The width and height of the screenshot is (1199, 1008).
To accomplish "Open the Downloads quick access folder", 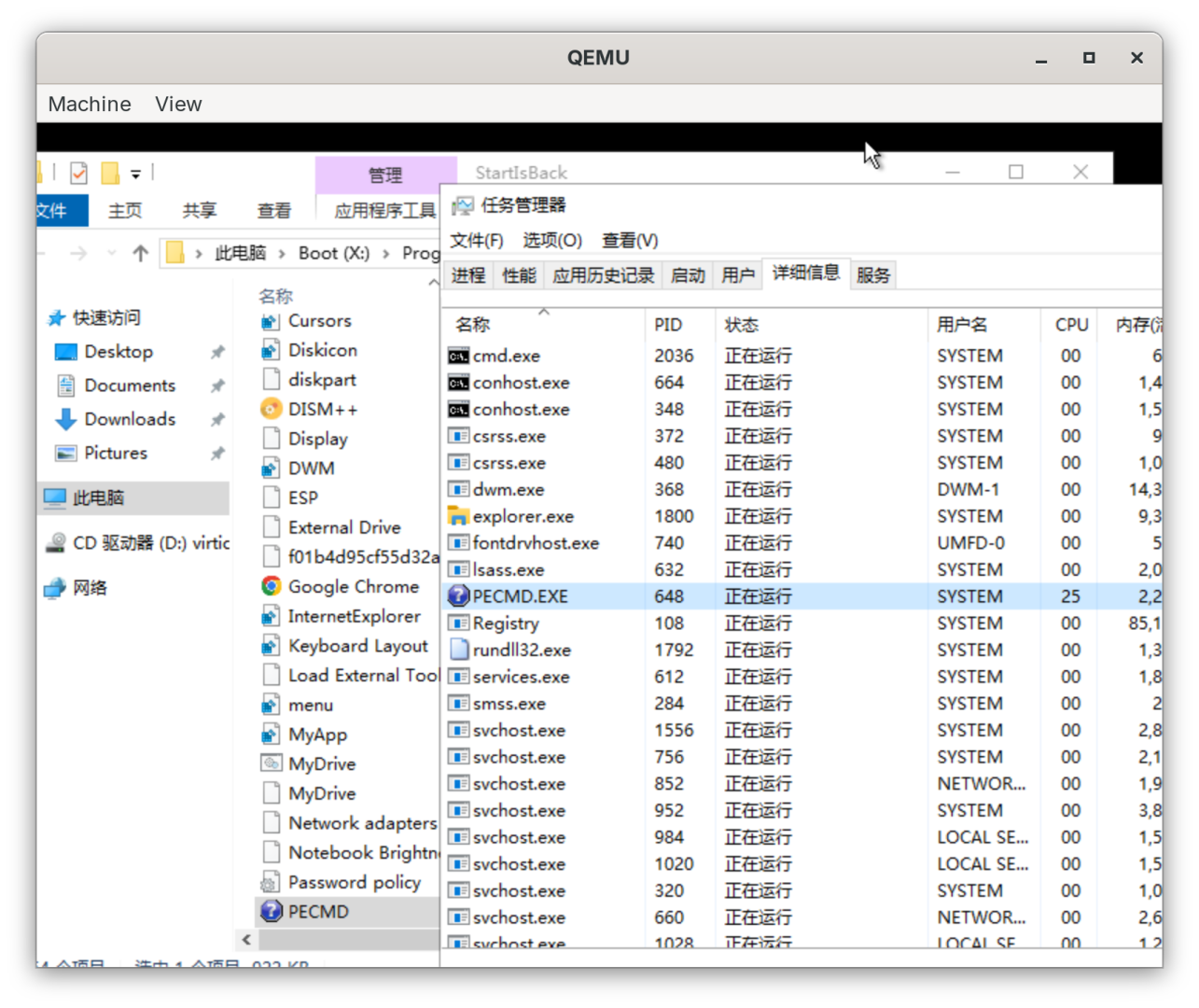I will (129, 419).
